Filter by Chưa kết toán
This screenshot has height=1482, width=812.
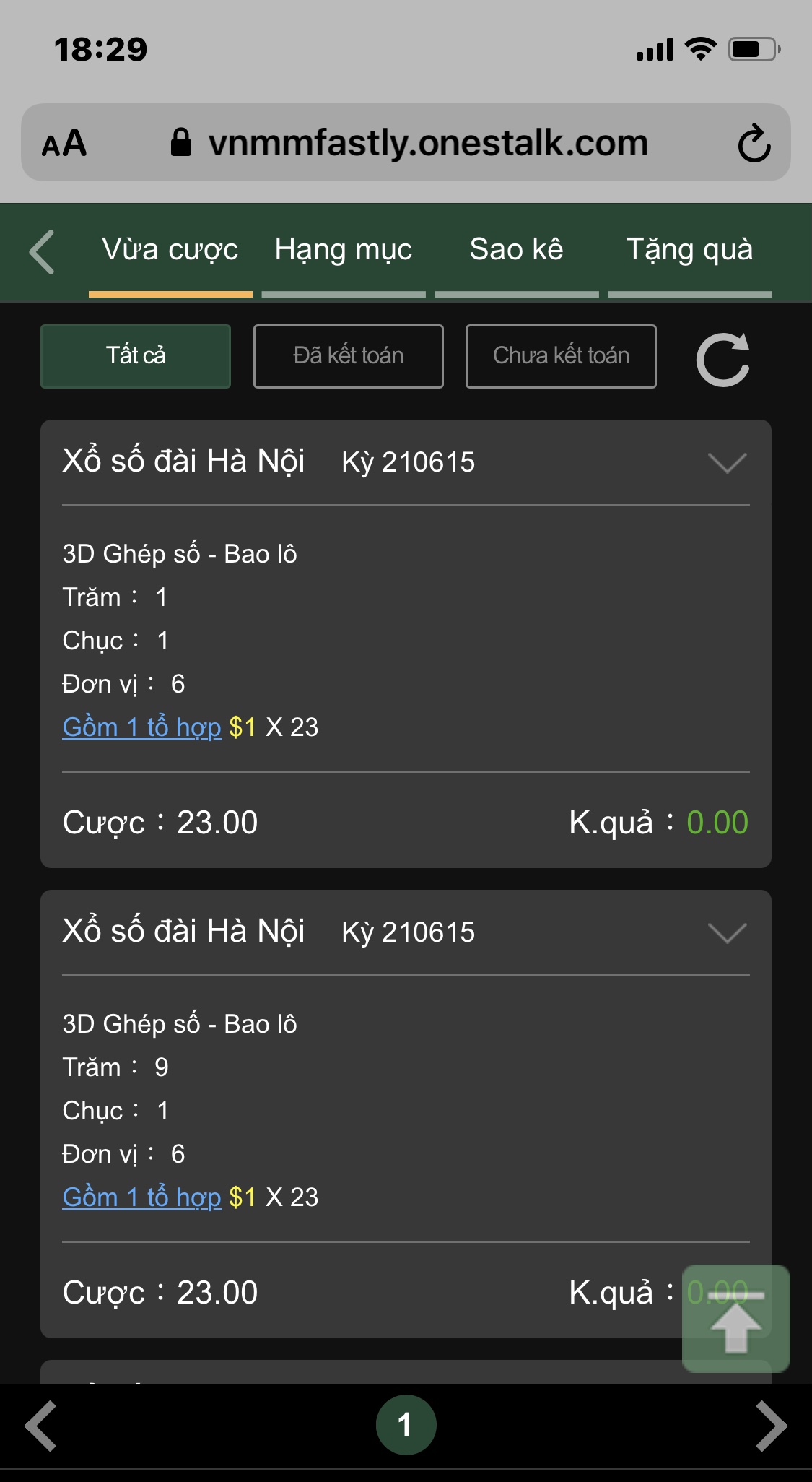(561, 356)
